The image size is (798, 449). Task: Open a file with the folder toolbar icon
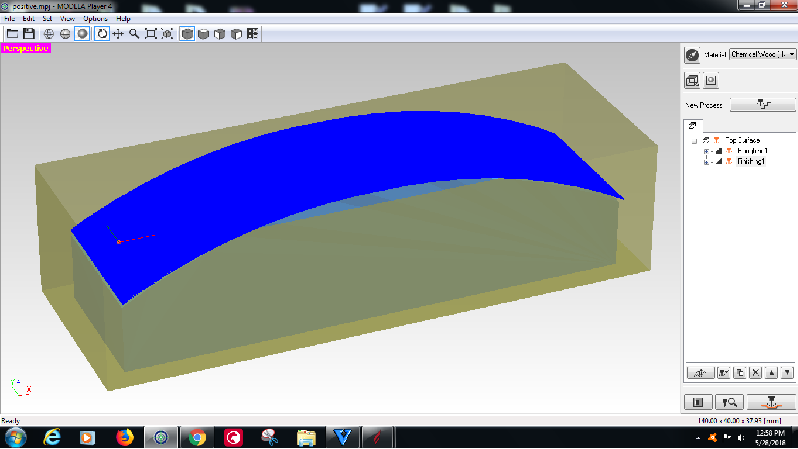click(12, 34)
